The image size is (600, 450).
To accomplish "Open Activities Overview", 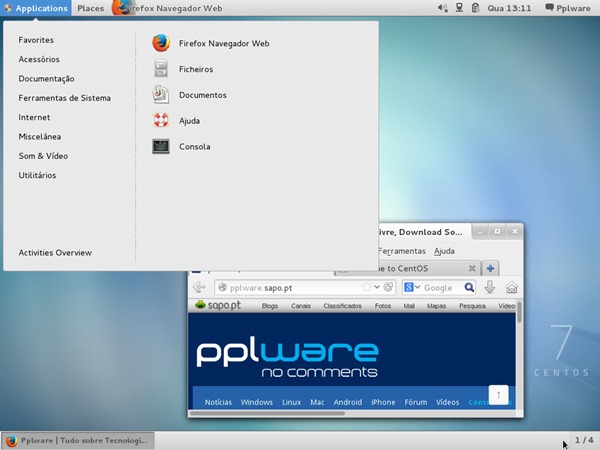I will pyautogui.click(x=55, y=253).
